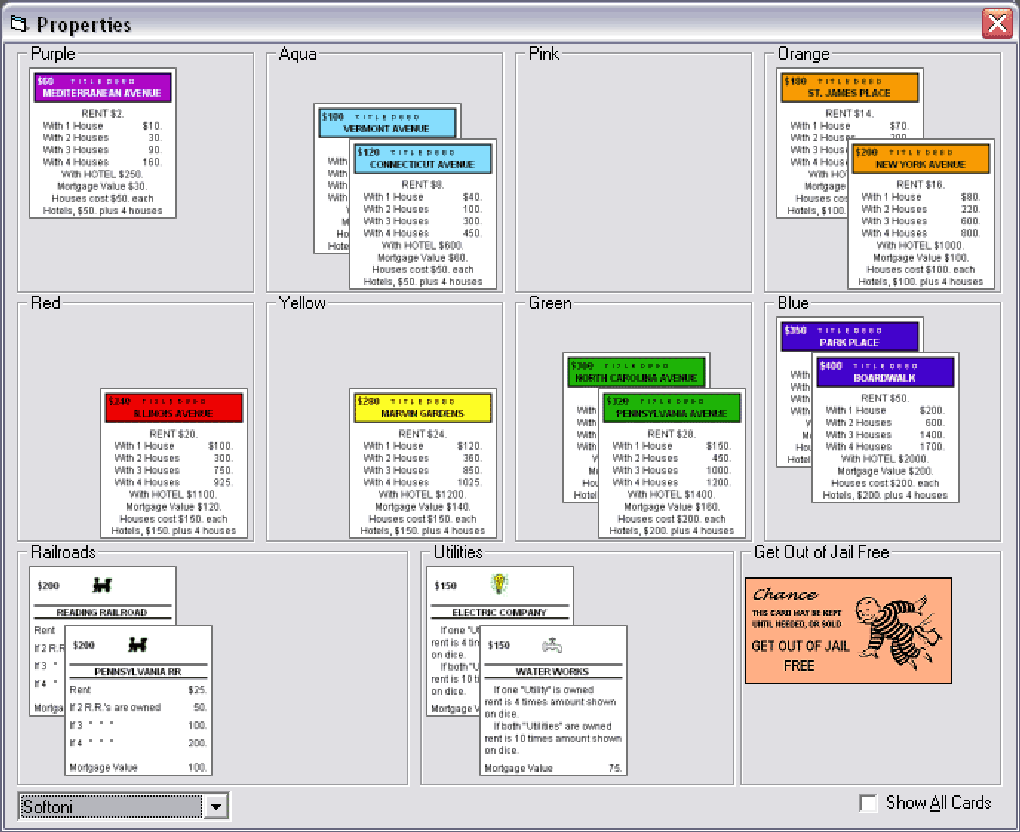
Task: Click 'With HOTEL $1000.' on New York Avenue
Action: pos(920,245)
